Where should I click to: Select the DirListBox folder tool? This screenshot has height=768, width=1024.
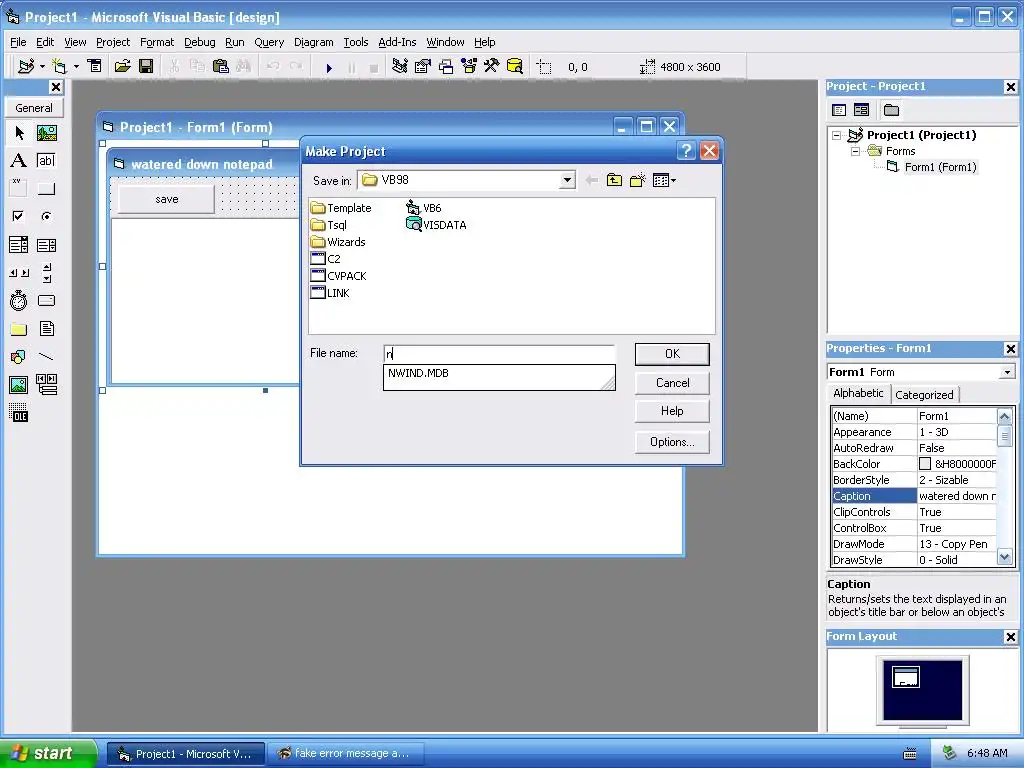19,329
